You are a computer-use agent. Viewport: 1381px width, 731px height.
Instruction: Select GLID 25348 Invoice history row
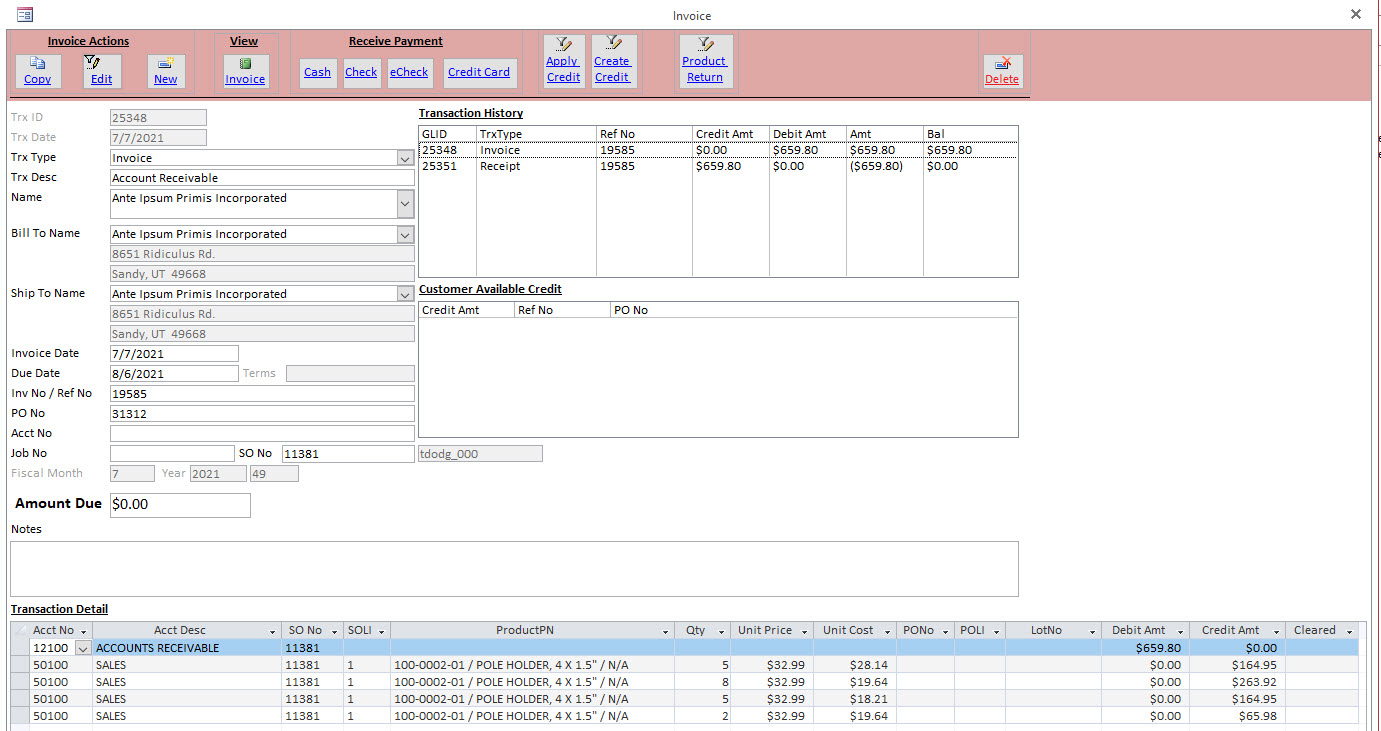[718, 150]
